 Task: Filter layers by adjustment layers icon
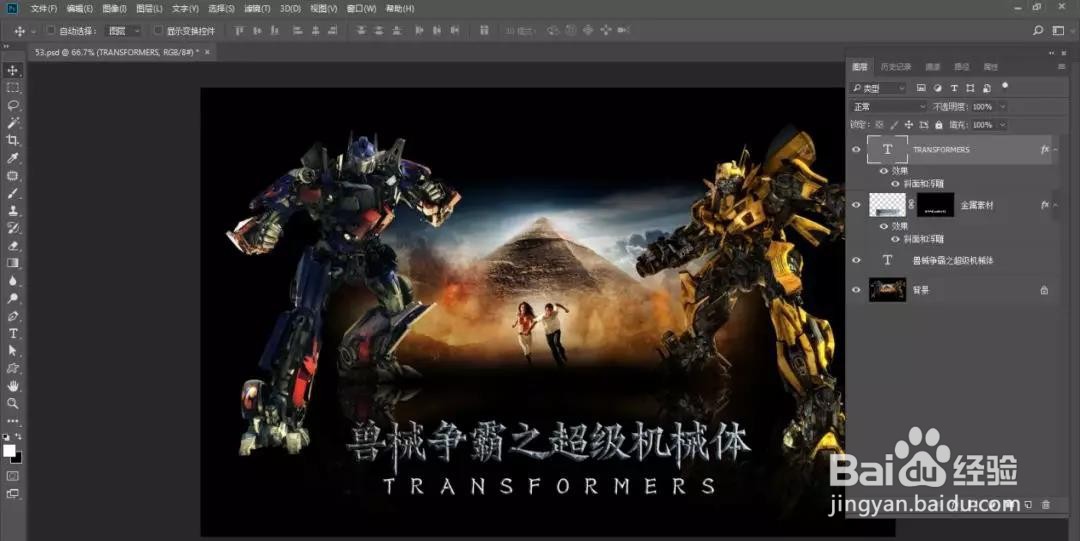point(937,88)
